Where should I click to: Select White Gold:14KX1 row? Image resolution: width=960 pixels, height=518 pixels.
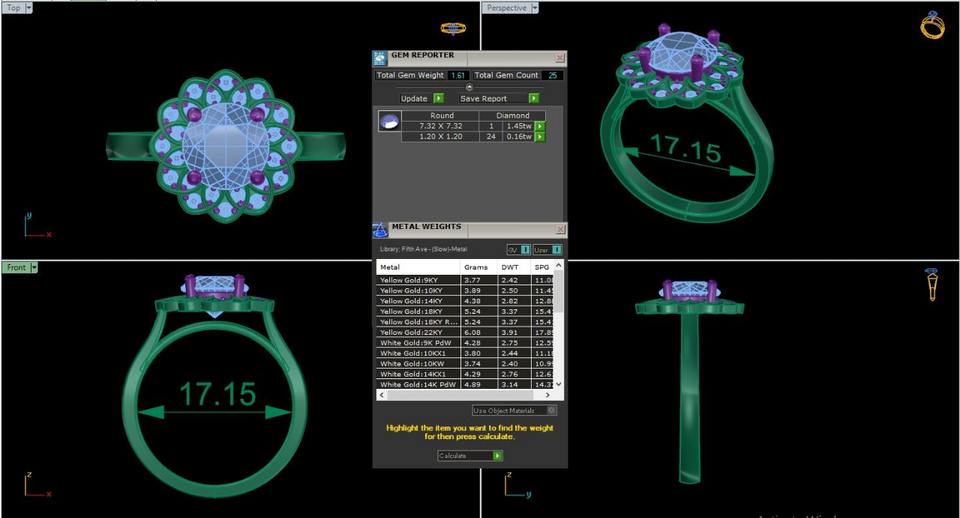click(x=465, y=373)
